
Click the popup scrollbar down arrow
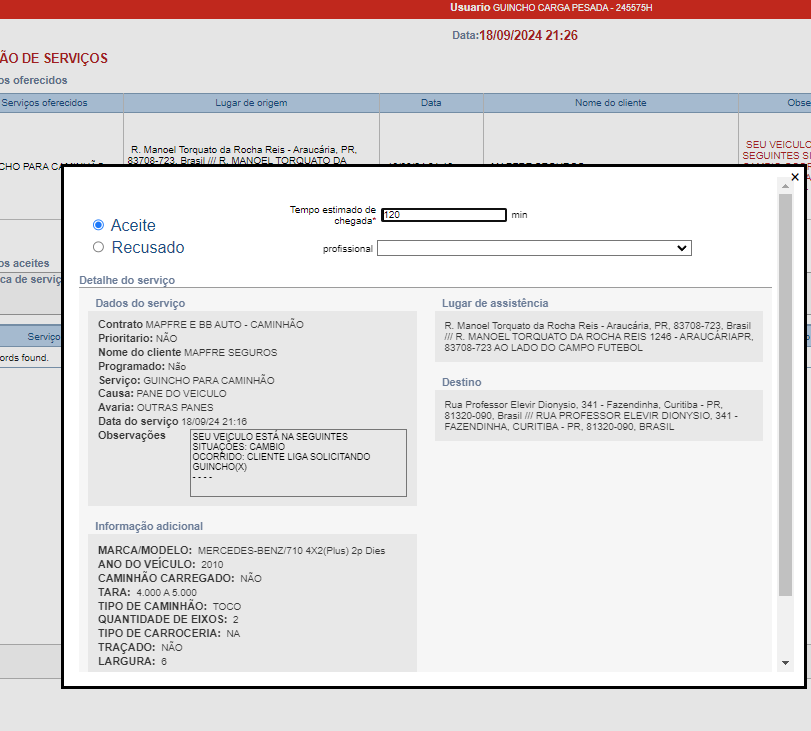(x=785, y=663)
